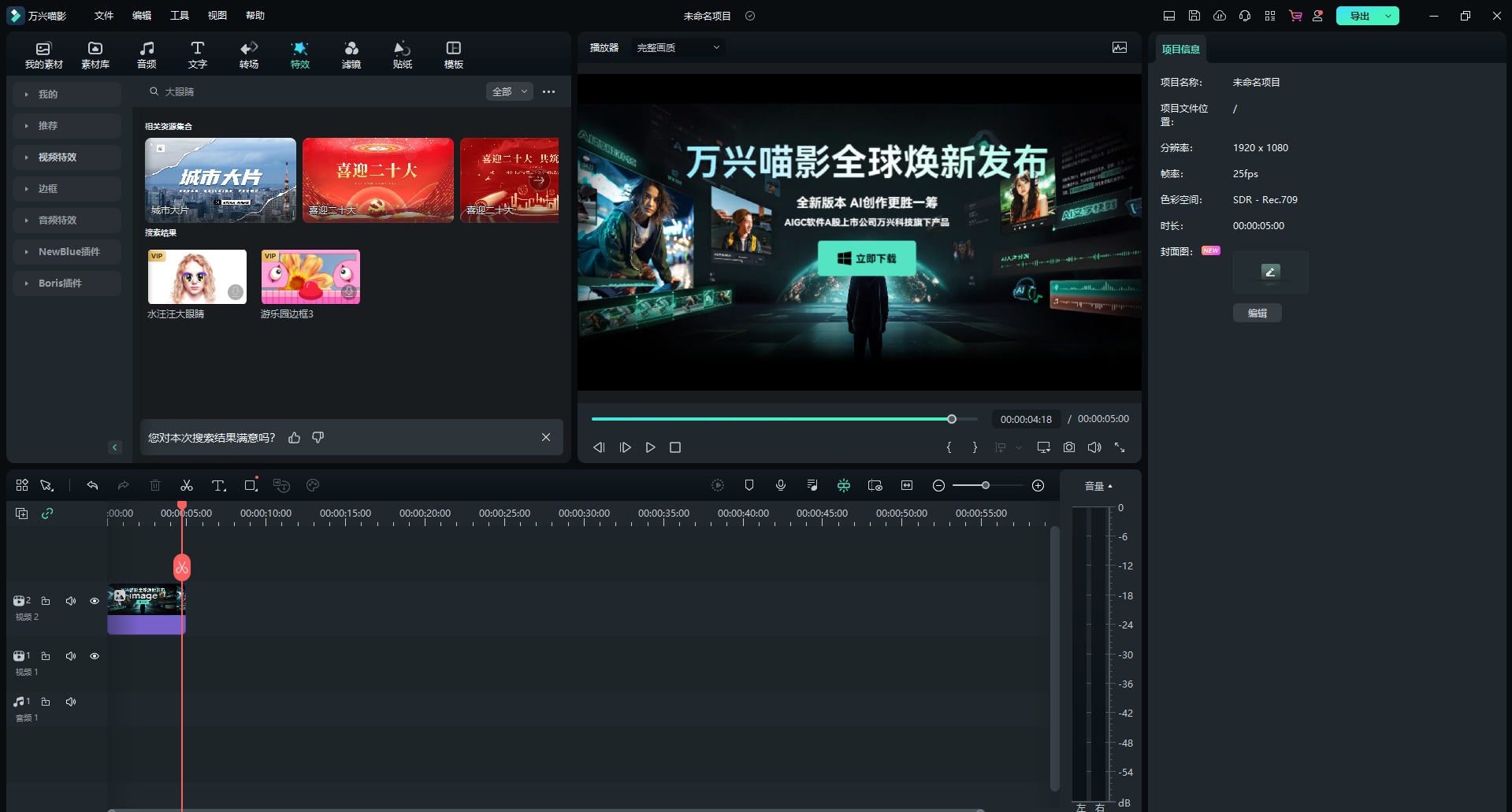Set the mark out point brace
This screenshot has width=1512, height=812.
tap(975, 447)
